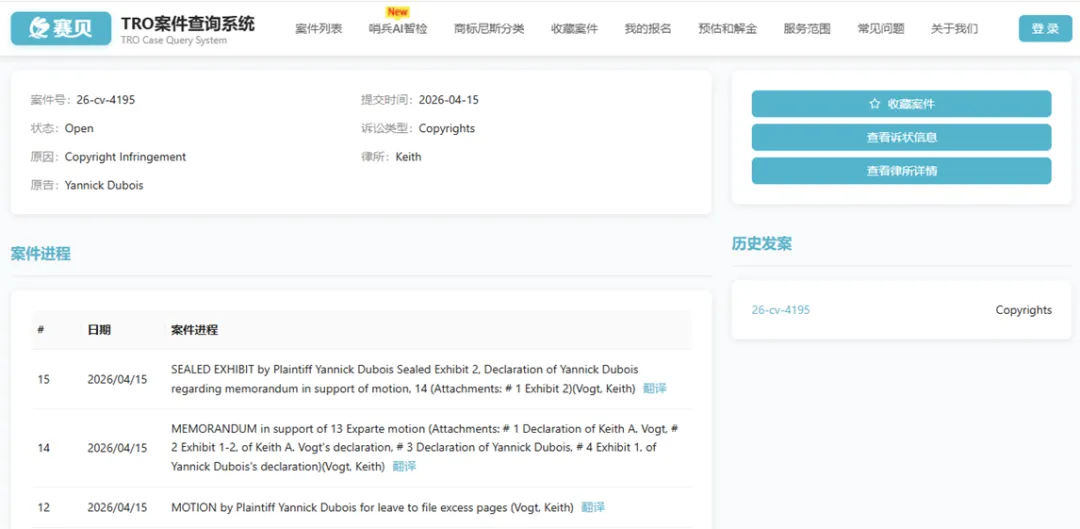Translate docket entry 15 via 翻译
Screen dimensions: 1080x529
coord(655,388)
